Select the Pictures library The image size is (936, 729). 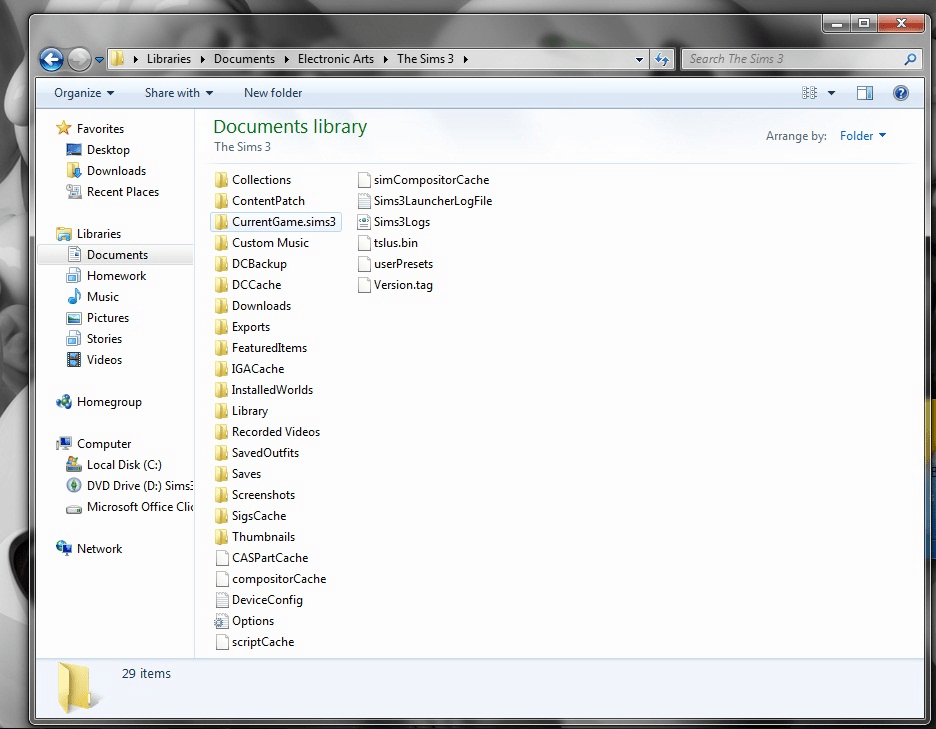pos(105,317)
